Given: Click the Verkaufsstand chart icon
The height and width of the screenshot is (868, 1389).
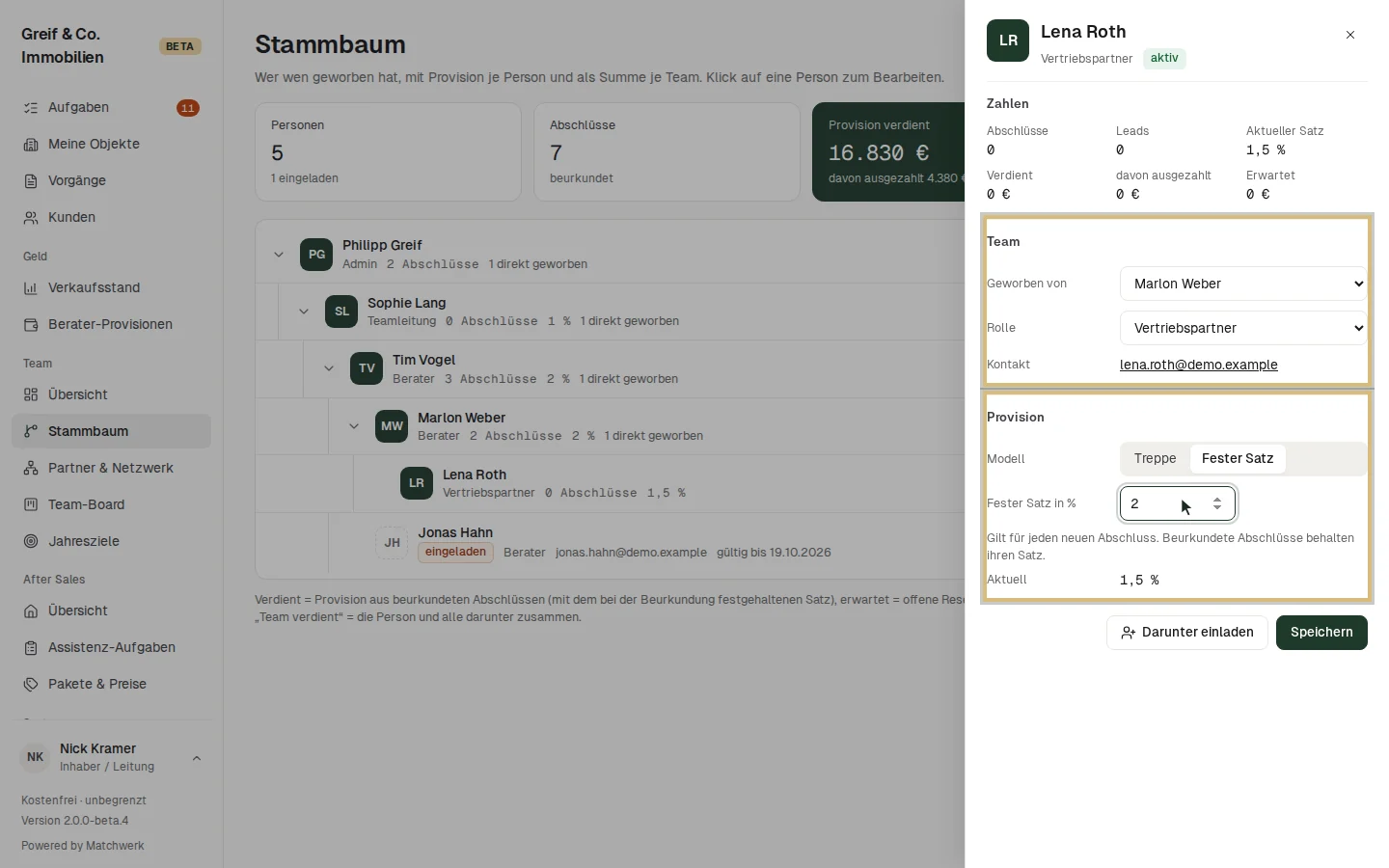Looking at the screenshot, I should [x=31, y=287].
